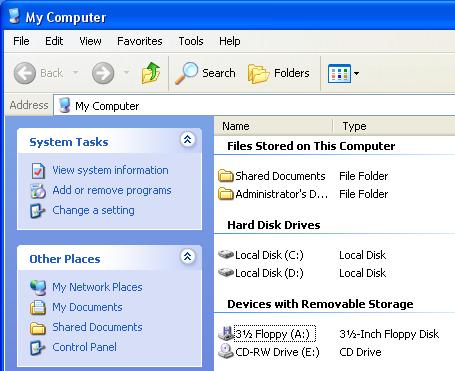Click the My Network Places icon
This screenshot has height=371, width=455.
click(38, 287)
